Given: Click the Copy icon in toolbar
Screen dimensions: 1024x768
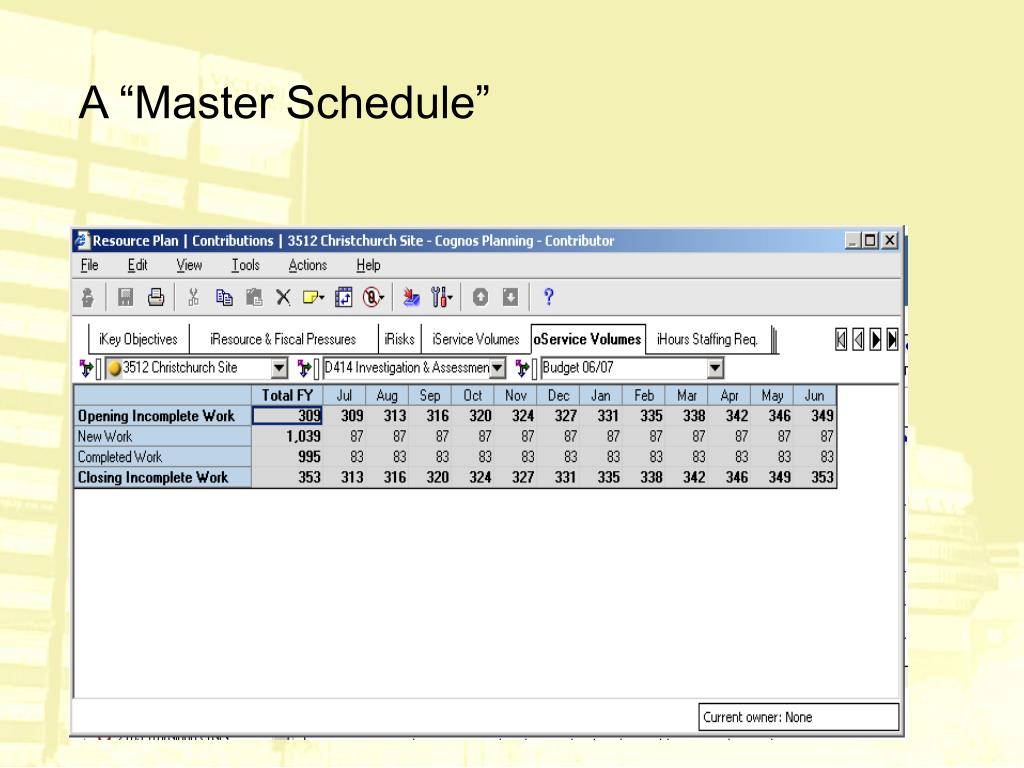Looking at the screenshot, I should (x=224, y=298).
